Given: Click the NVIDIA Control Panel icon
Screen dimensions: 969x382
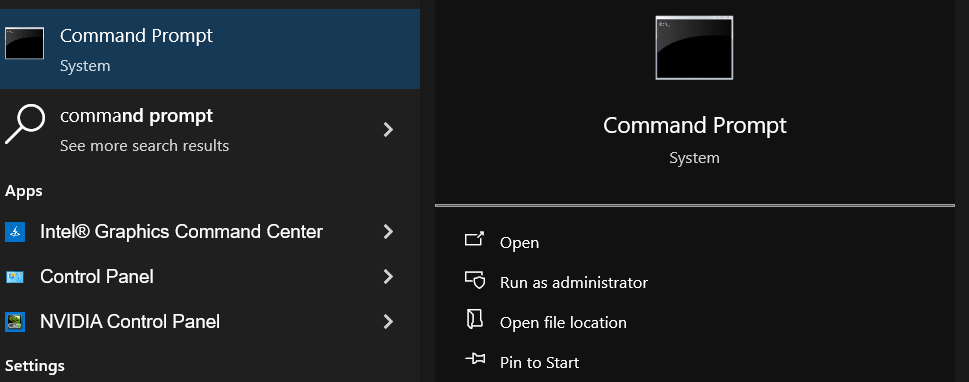Looking at the screenshot, I should (x=15, y=321).
